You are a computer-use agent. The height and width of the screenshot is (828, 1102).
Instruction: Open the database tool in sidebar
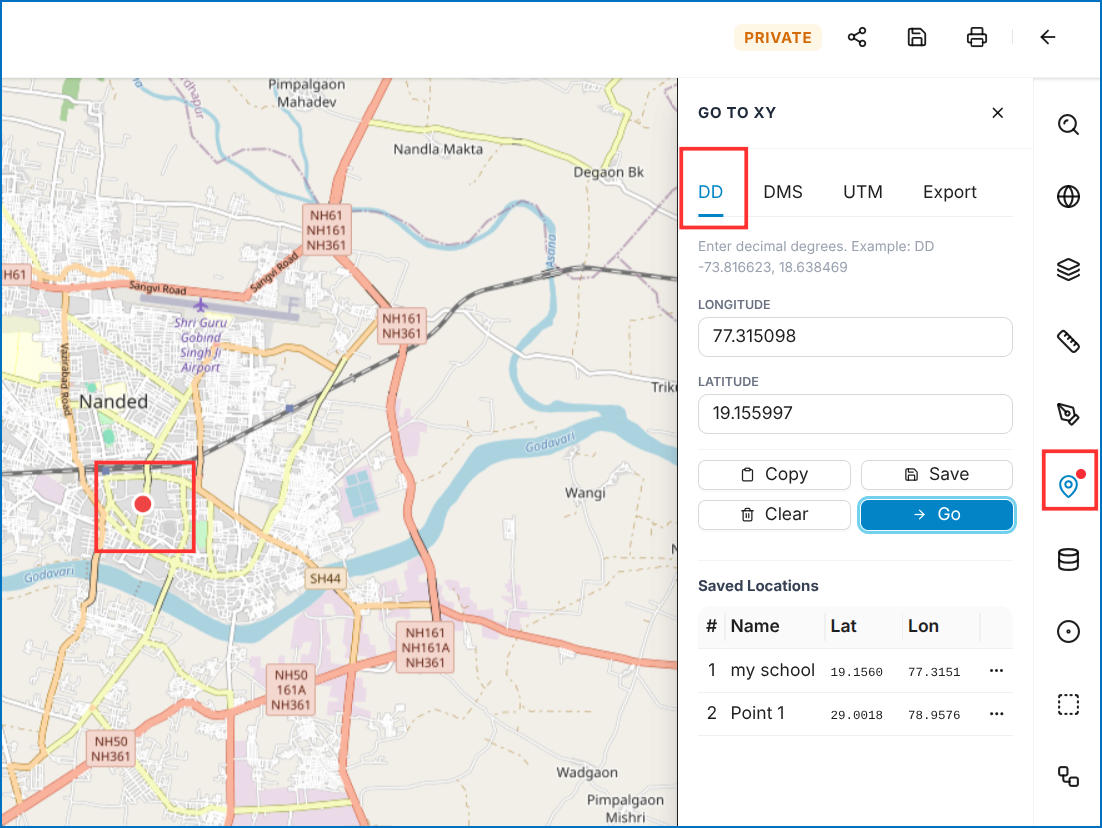point(1068,559)
